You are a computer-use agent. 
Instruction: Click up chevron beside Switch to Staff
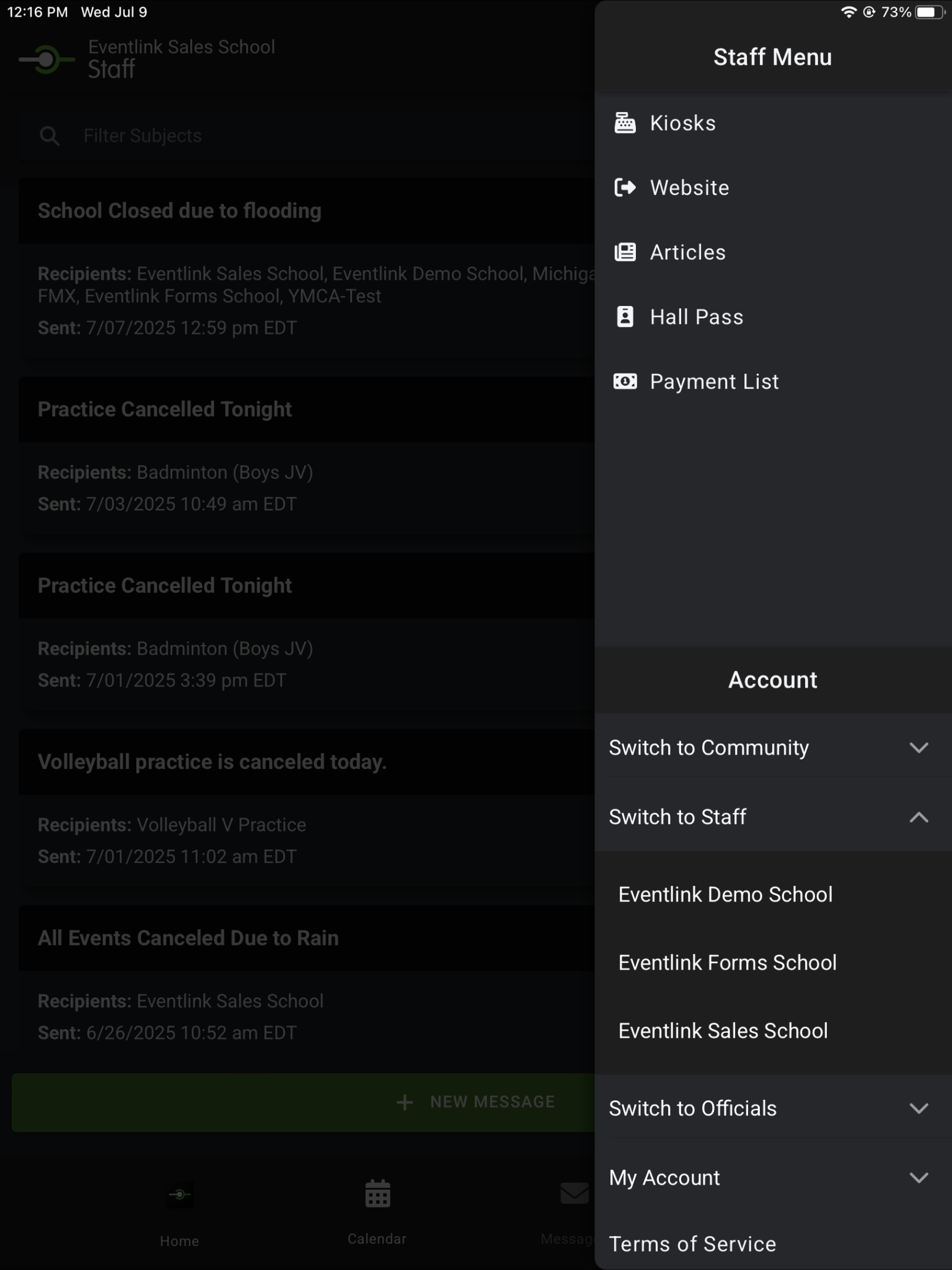(x=919, y=817)
